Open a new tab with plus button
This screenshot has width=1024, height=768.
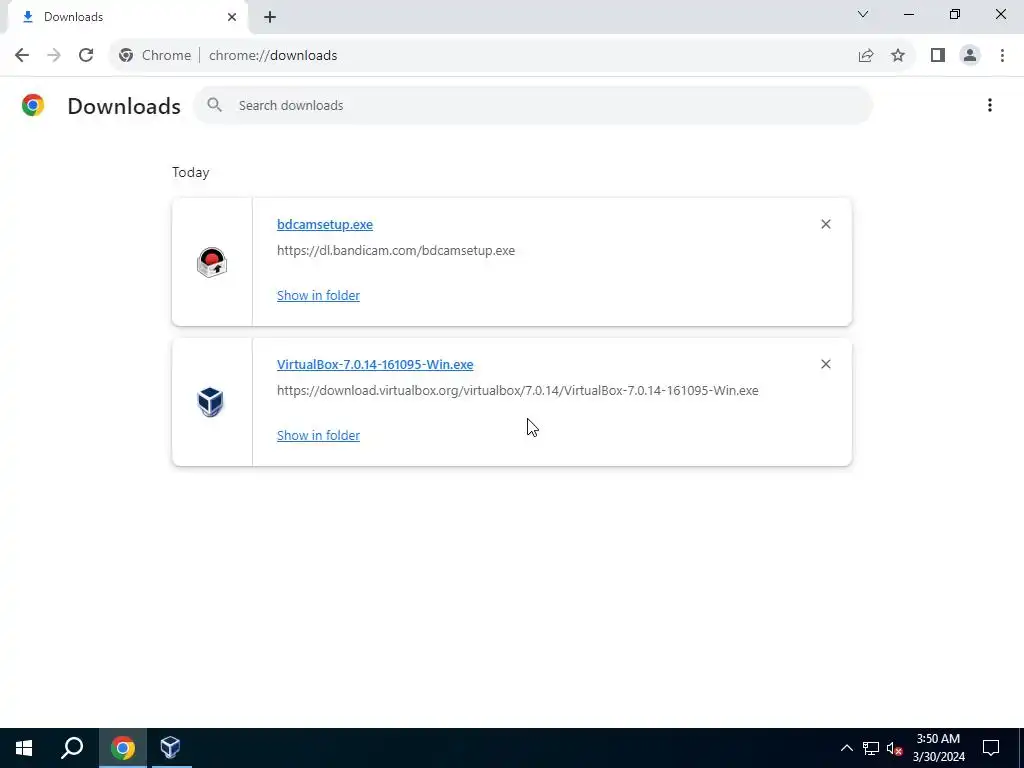pos(270,17)
